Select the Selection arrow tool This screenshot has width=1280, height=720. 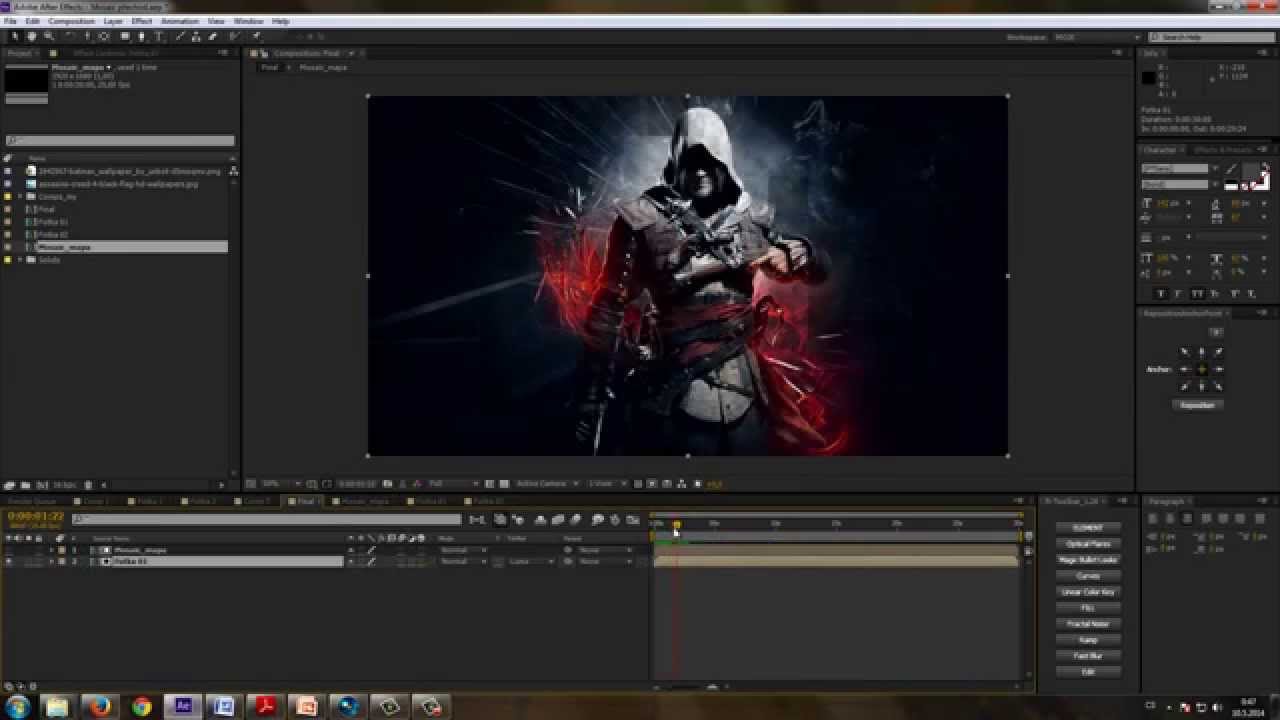pos(15,37)
